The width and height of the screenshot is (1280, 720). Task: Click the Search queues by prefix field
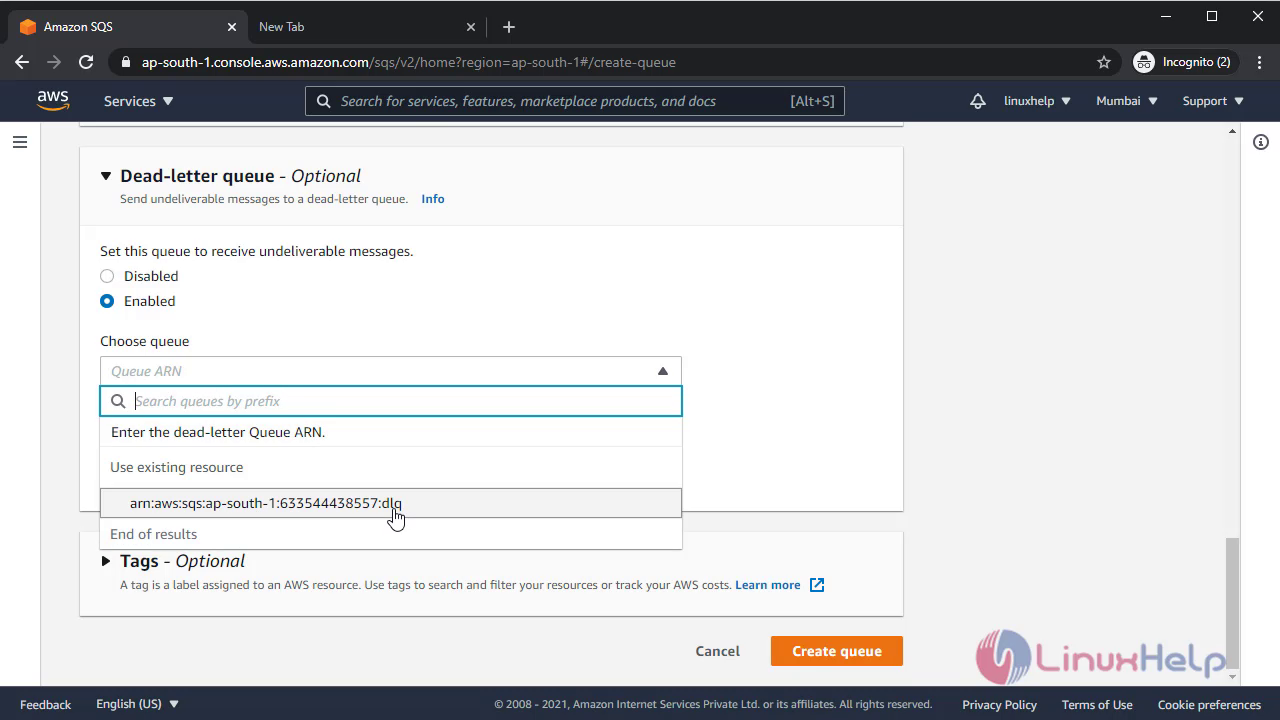click(391, 401)
